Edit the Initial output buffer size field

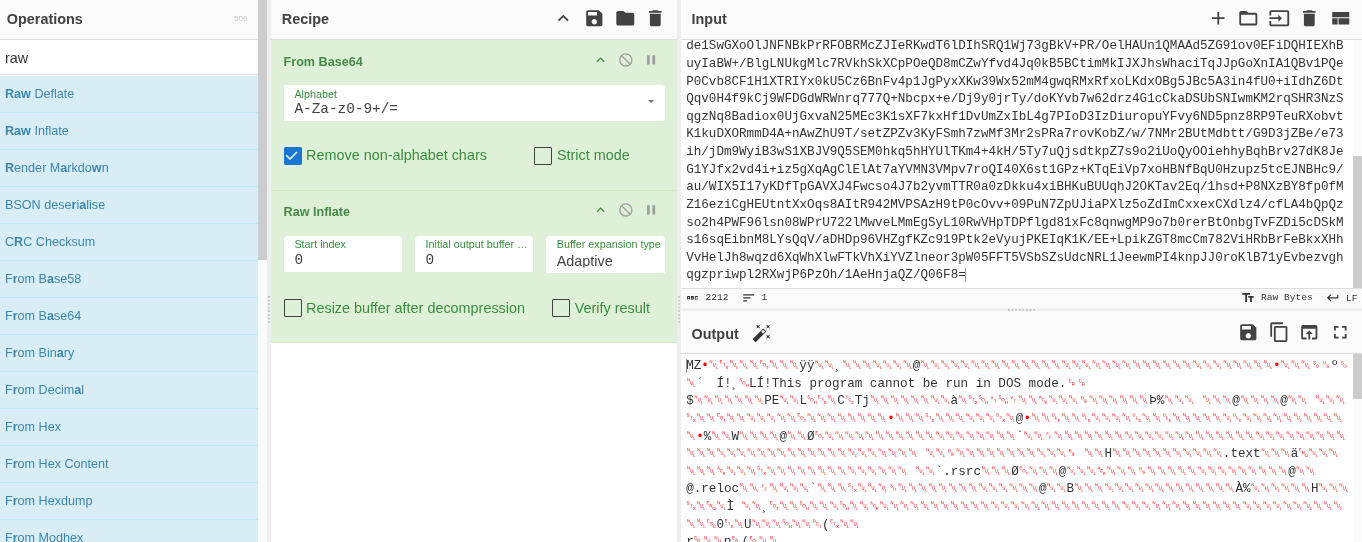click(x=474, y=254)
